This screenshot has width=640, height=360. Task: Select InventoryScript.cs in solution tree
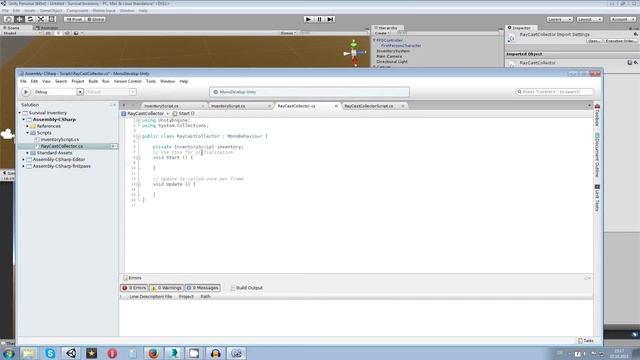tap(60, 140)
